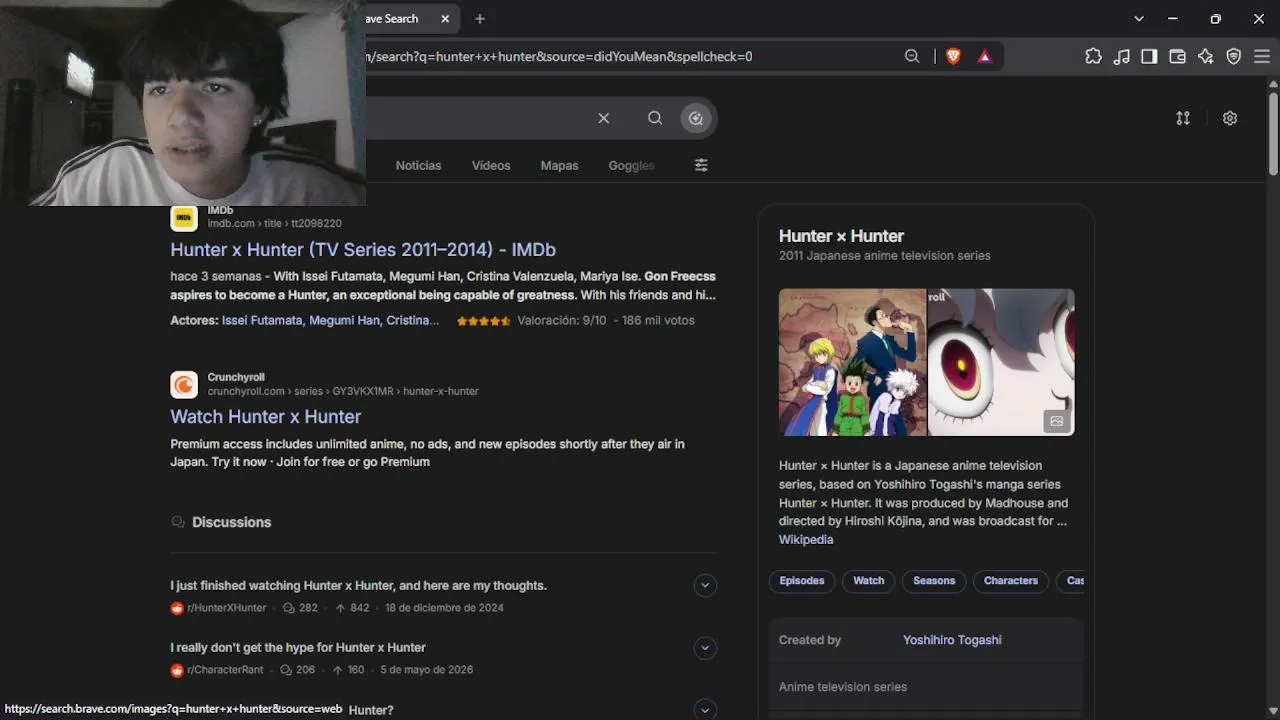Expand the third discussion ending in 'Hunter?'

tap(705, 710)
